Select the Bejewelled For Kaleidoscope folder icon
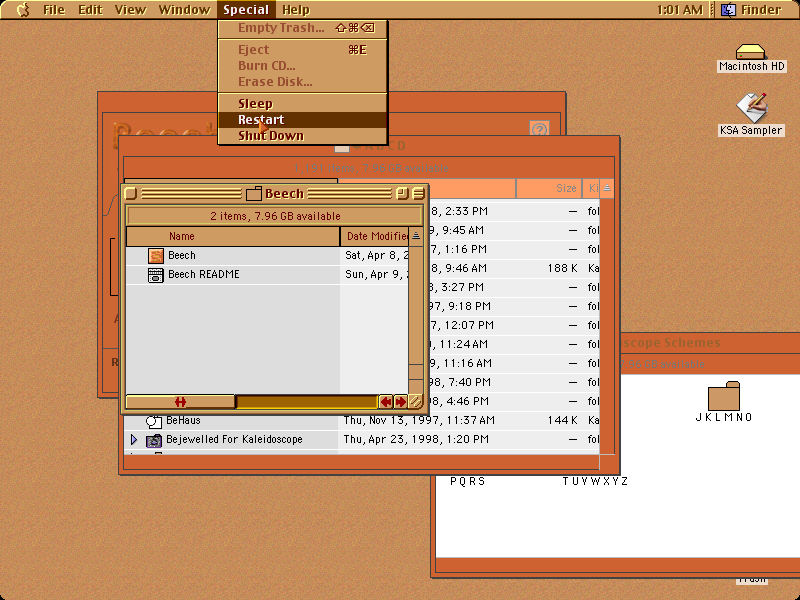 (154, 440)
